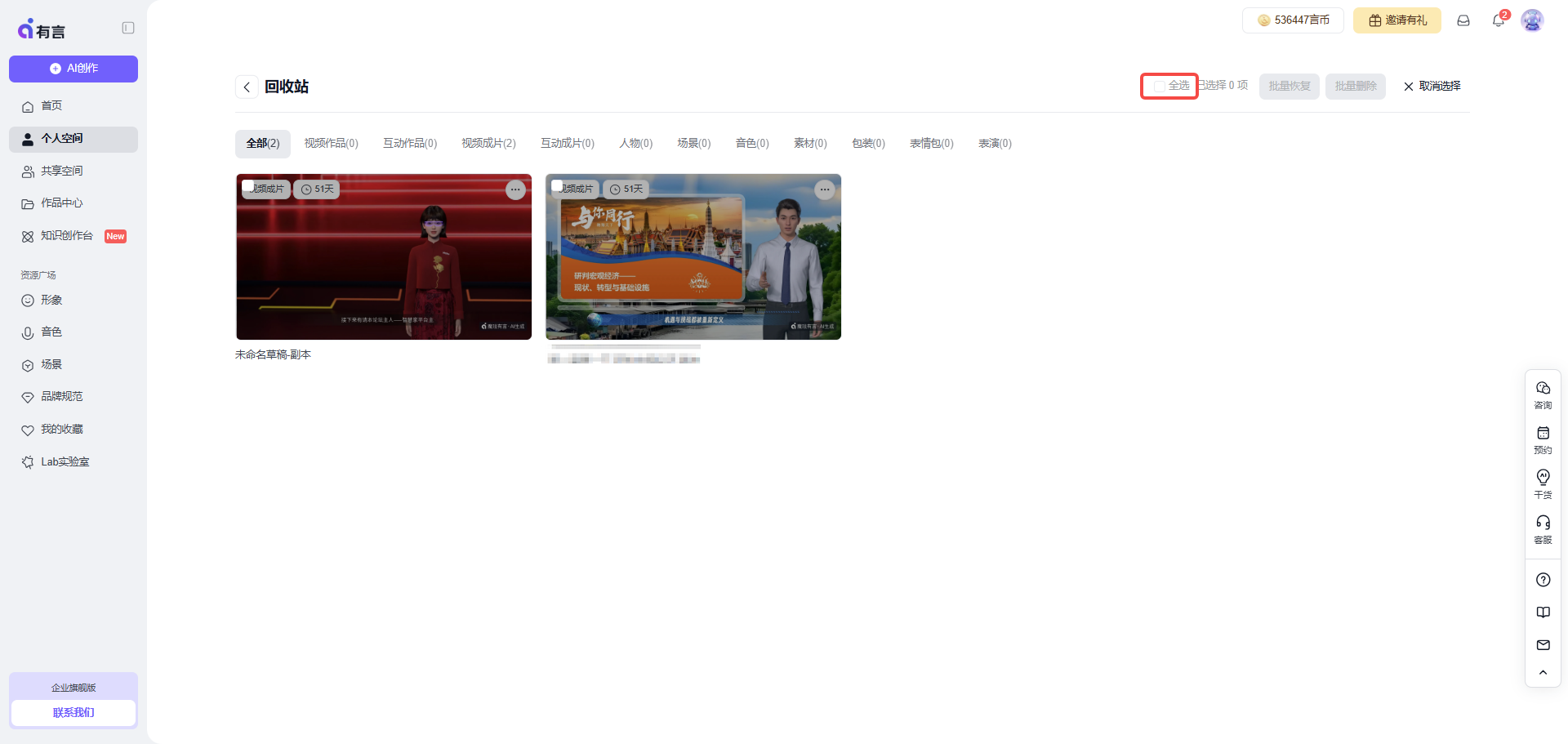Open more options on second video card

click(825, 189)
